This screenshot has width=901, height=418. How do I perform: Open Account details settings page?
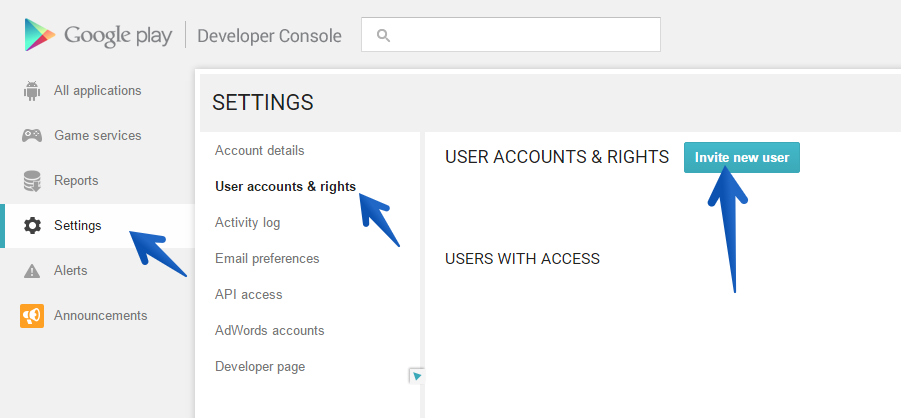[259, 151]
